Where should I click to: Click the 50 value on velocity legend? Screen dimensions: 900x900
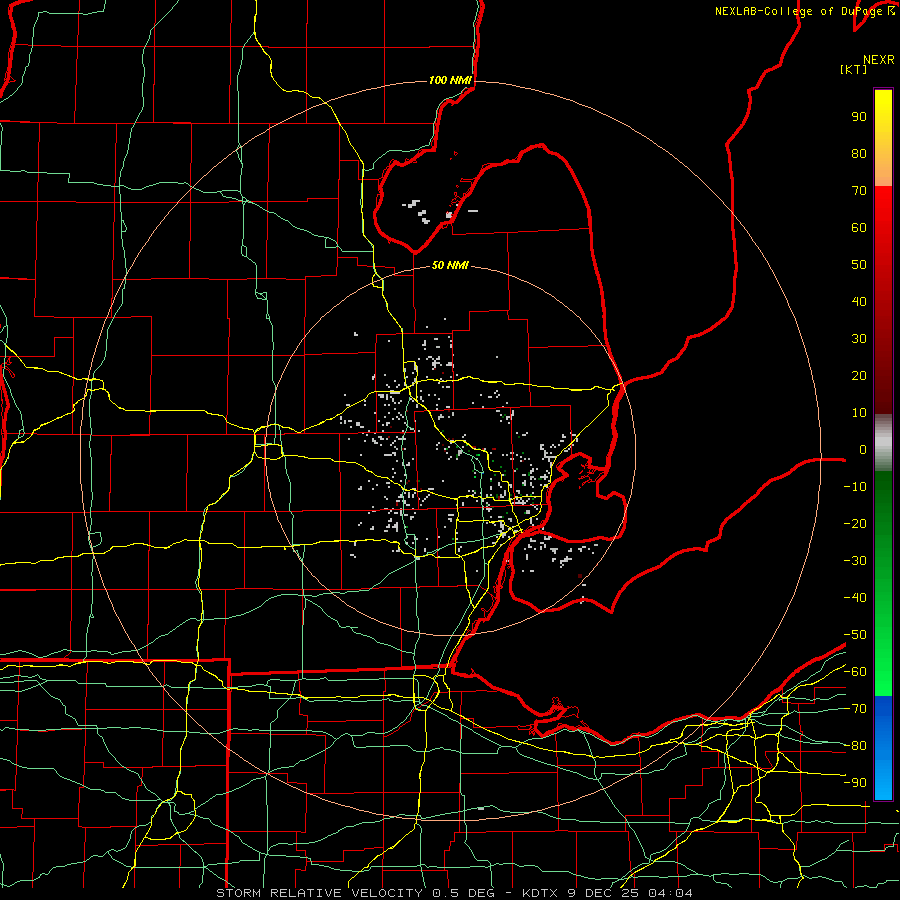pos(859,265)
